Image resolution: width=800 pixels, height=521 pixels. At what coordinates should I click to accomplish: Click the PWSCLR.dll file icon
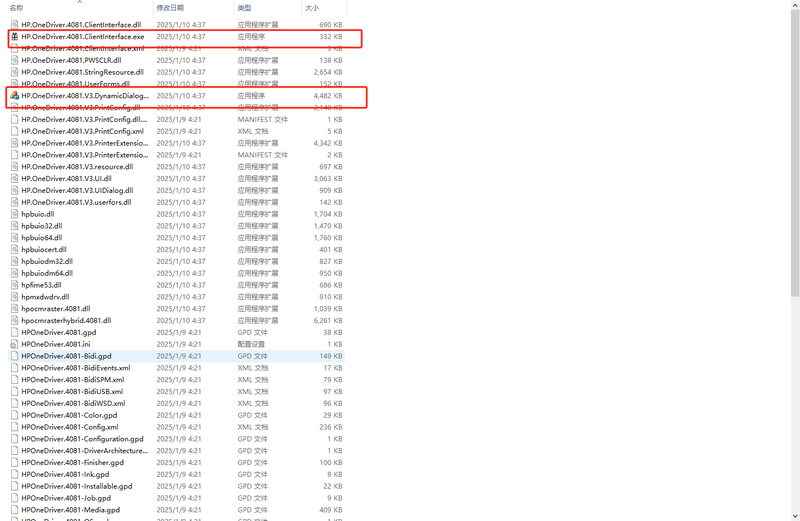(x=14, y=60)
